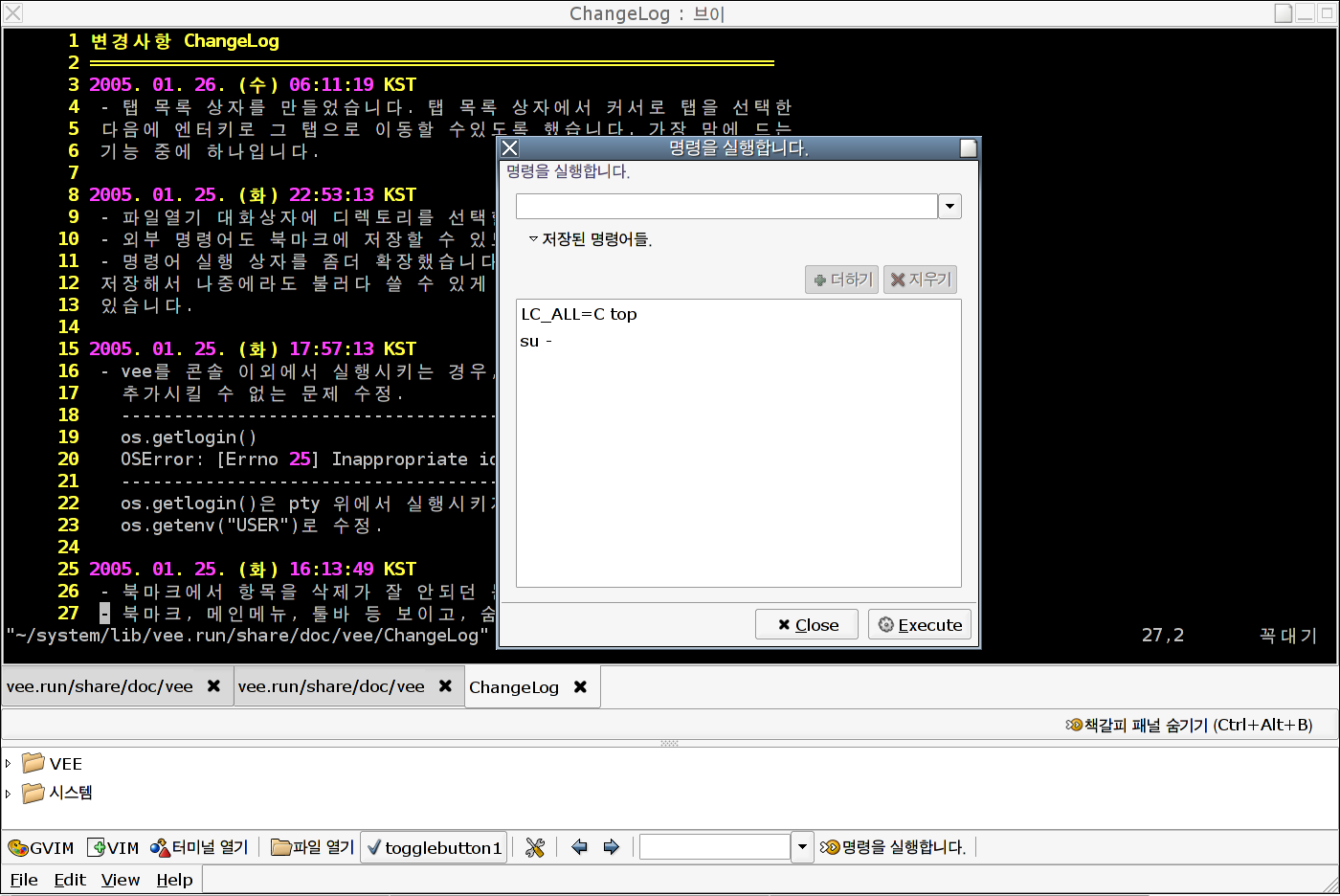Screen dimensions: 1340x896
Task: Close the ChangeLog tab with its X
Action: coord(580,687)
